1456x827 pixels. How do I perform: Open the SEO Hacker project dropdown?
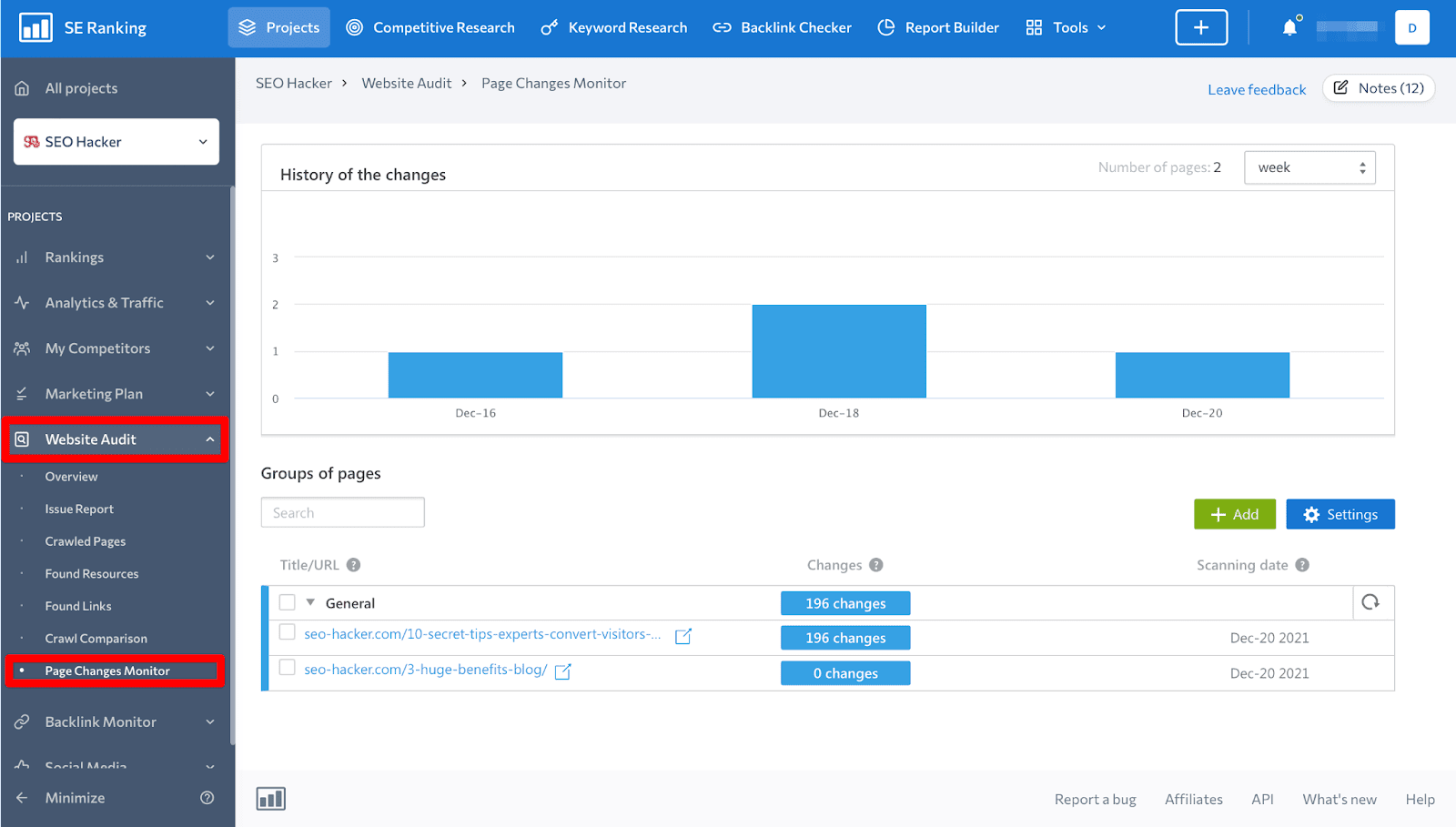pyautogui.click(x=116, y=142)
